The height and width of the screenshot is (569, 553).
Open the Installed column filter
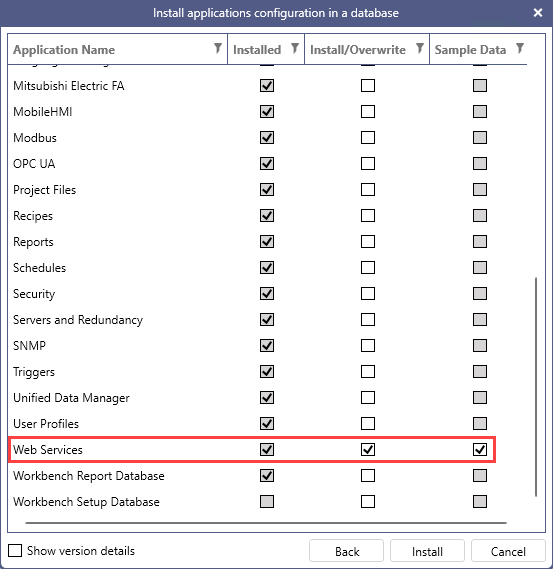click(295, 48)
